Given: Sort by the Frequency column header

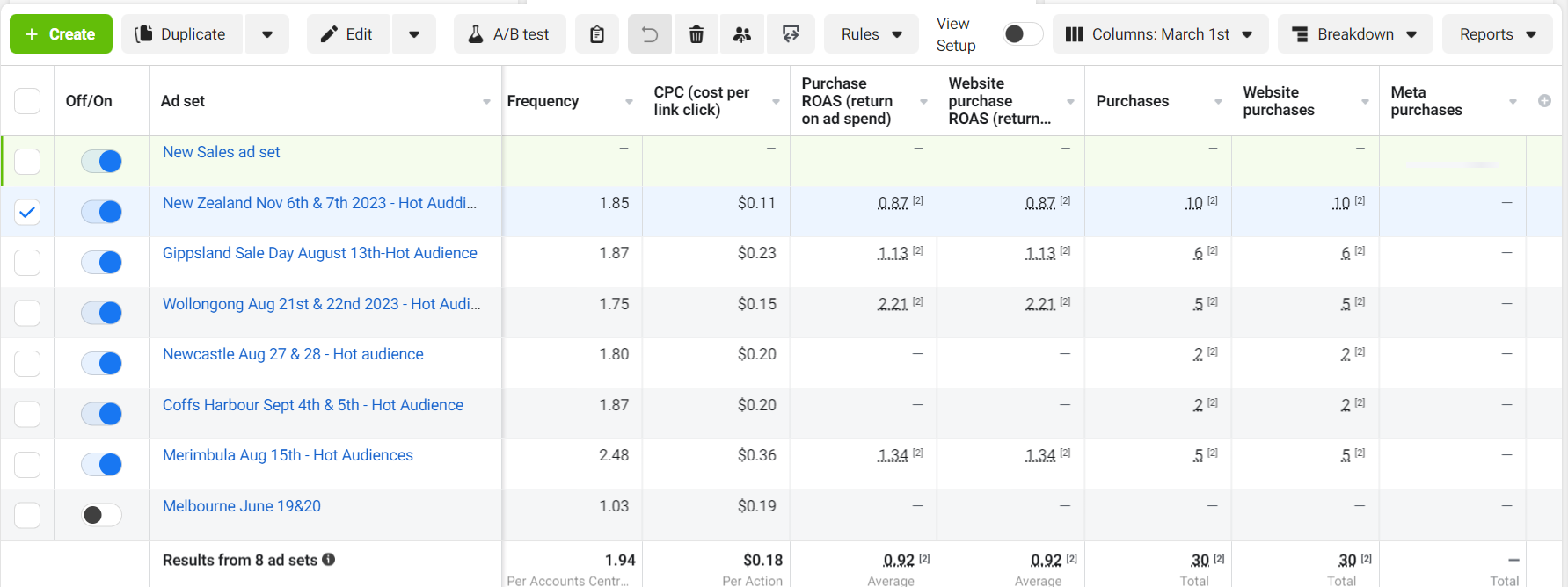Looking at the screenshot, I should (x=543, y=101).
